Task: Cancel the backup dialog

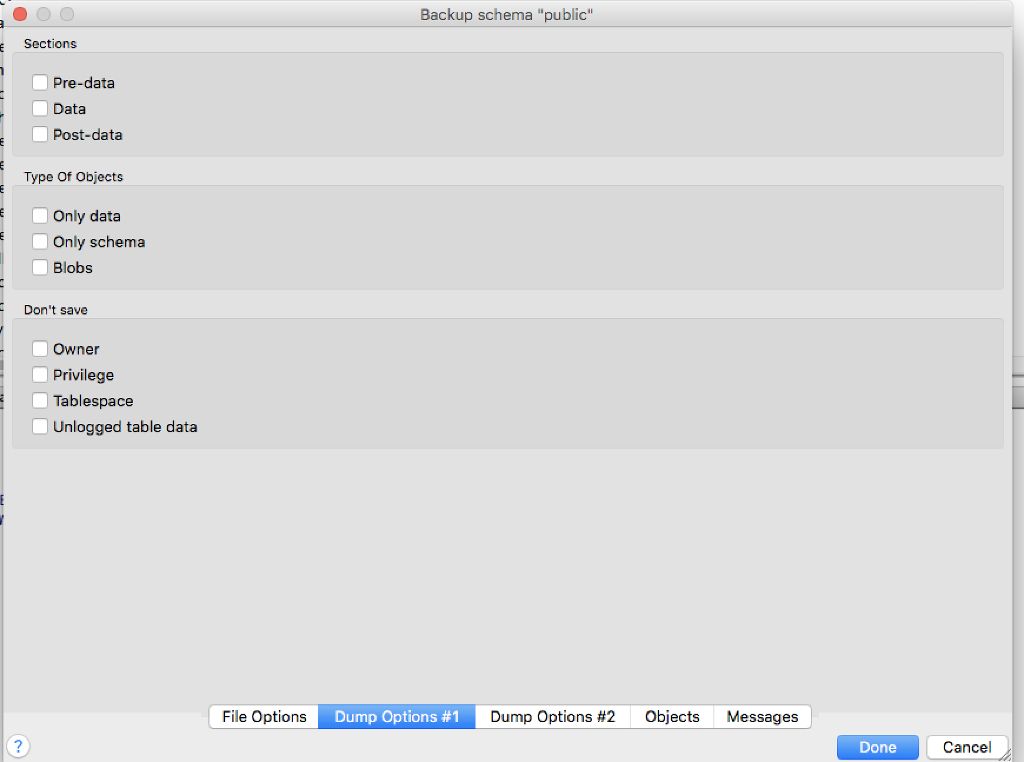Action: 967,747
